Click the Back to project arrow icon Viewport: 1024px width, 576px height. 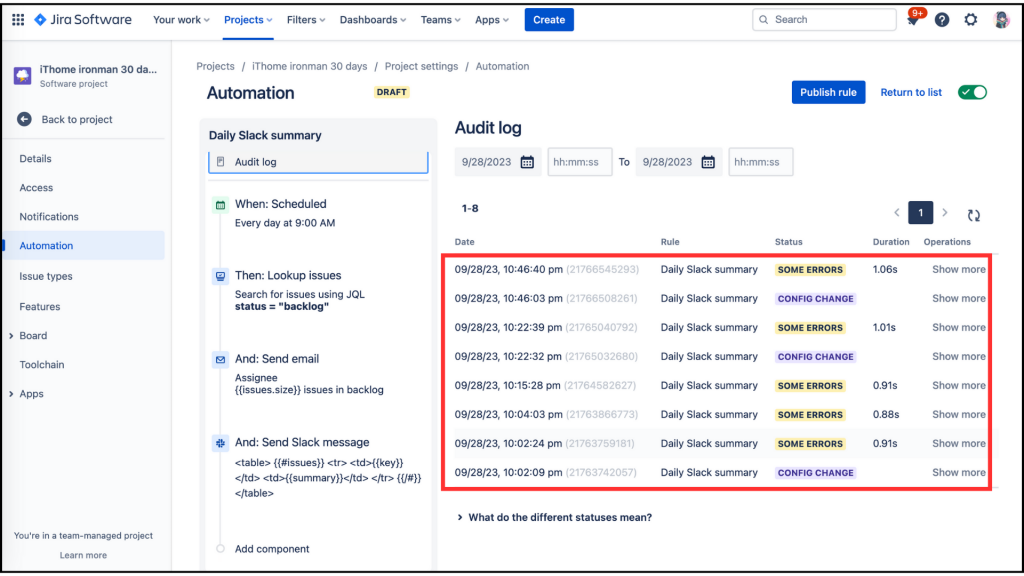pos(24,120)
